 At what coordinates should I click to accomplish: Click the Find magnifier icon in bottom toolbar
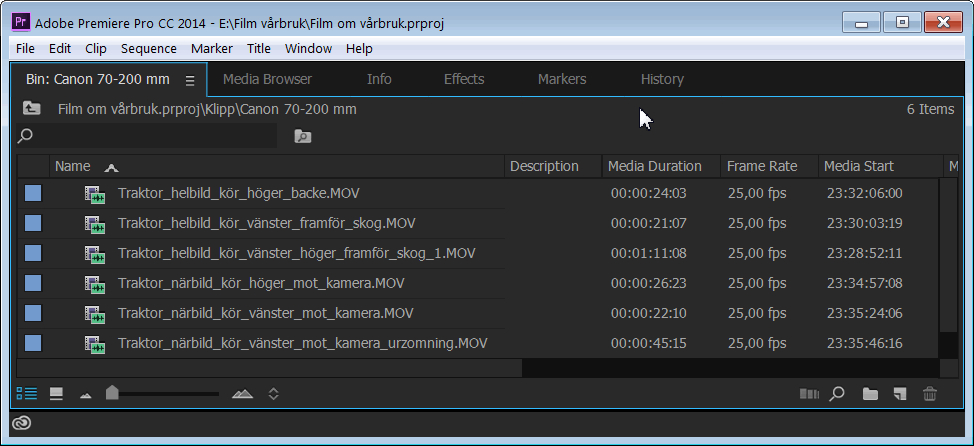[x=839, y=394]
